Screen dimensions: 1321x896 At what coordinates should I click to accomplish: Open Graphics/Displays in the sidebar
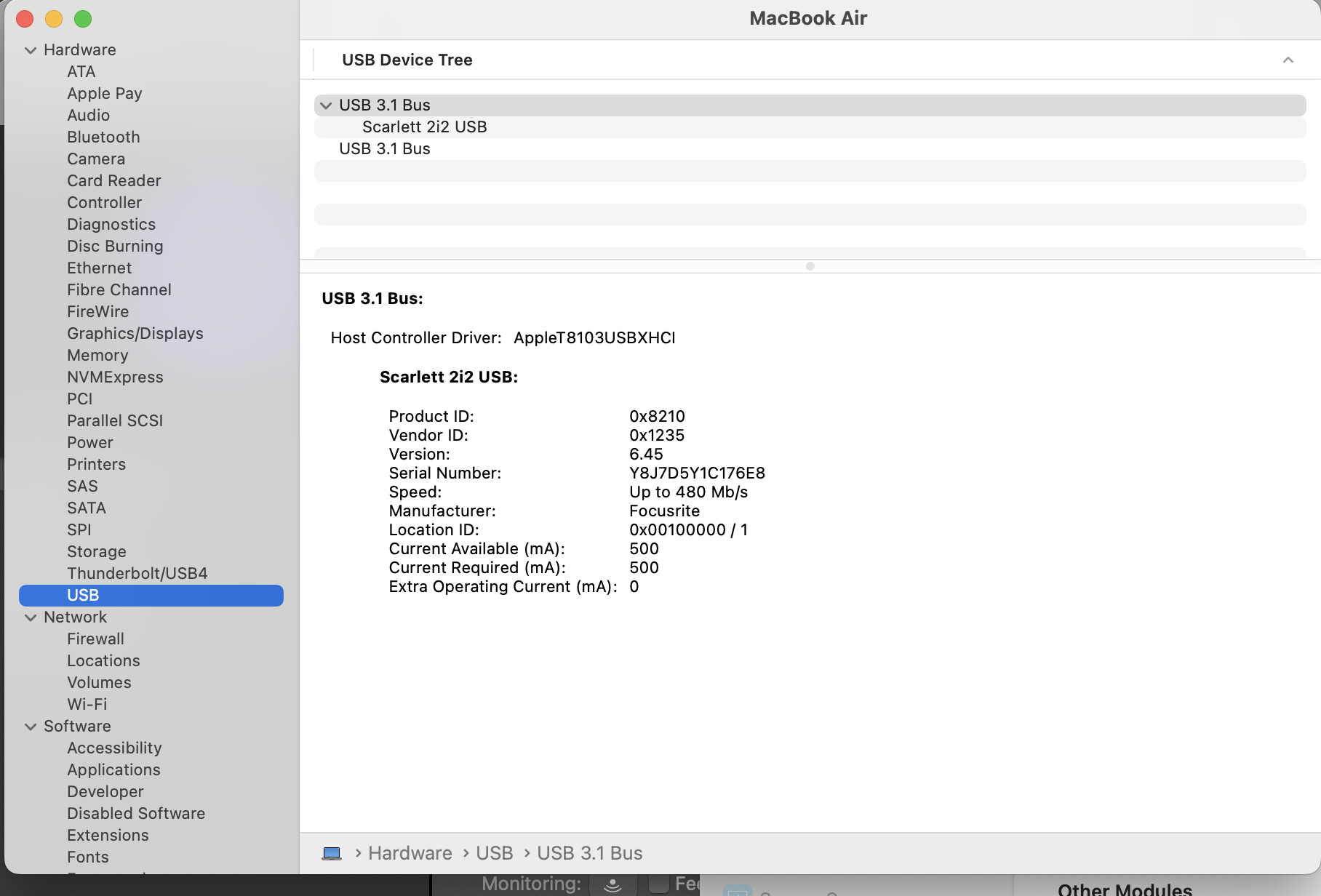point(135,333)
